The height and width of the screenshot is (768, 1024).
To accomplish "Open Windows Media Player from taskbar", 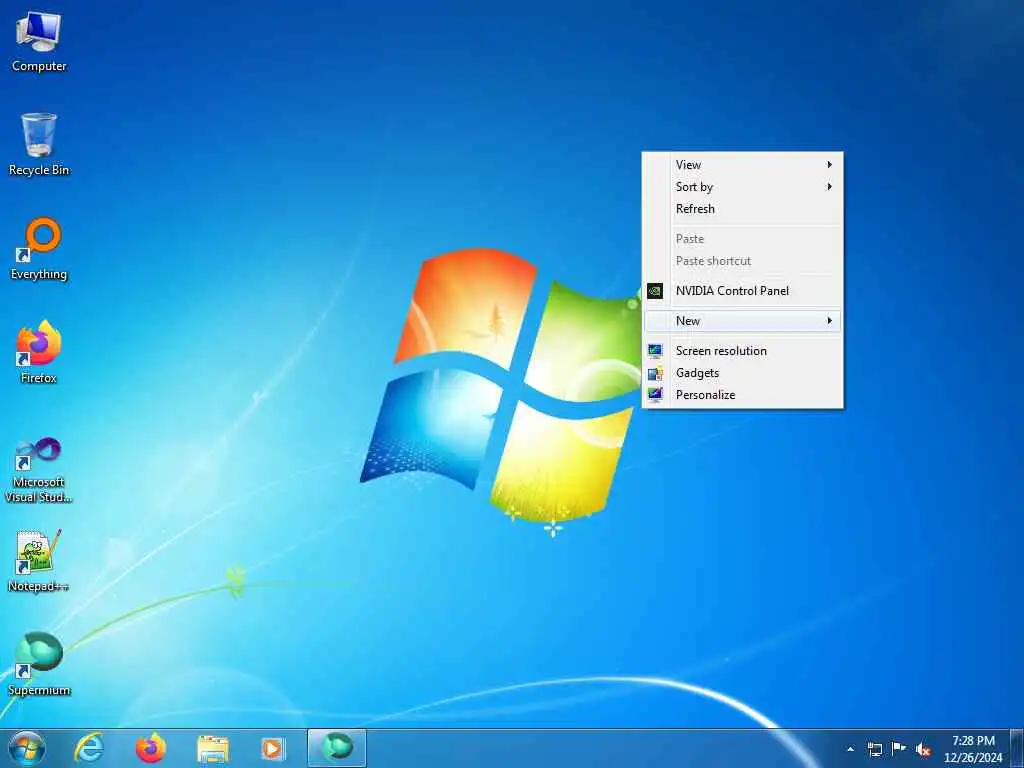I will pos(273,748).
